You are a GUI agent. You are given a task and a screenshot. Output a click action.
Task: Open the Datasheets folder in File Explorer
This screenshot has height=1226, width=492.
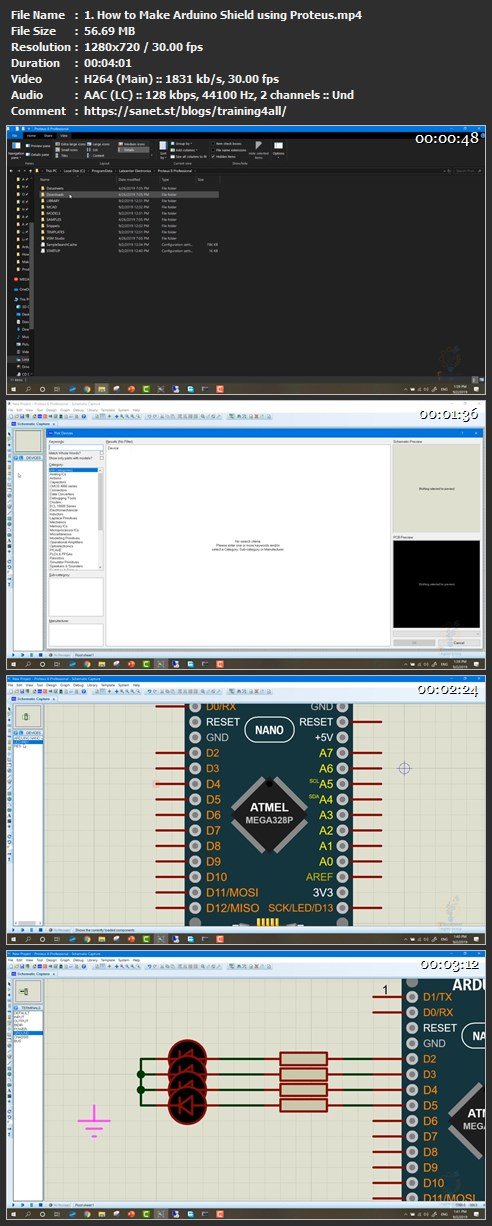click(x=56, y=188)
